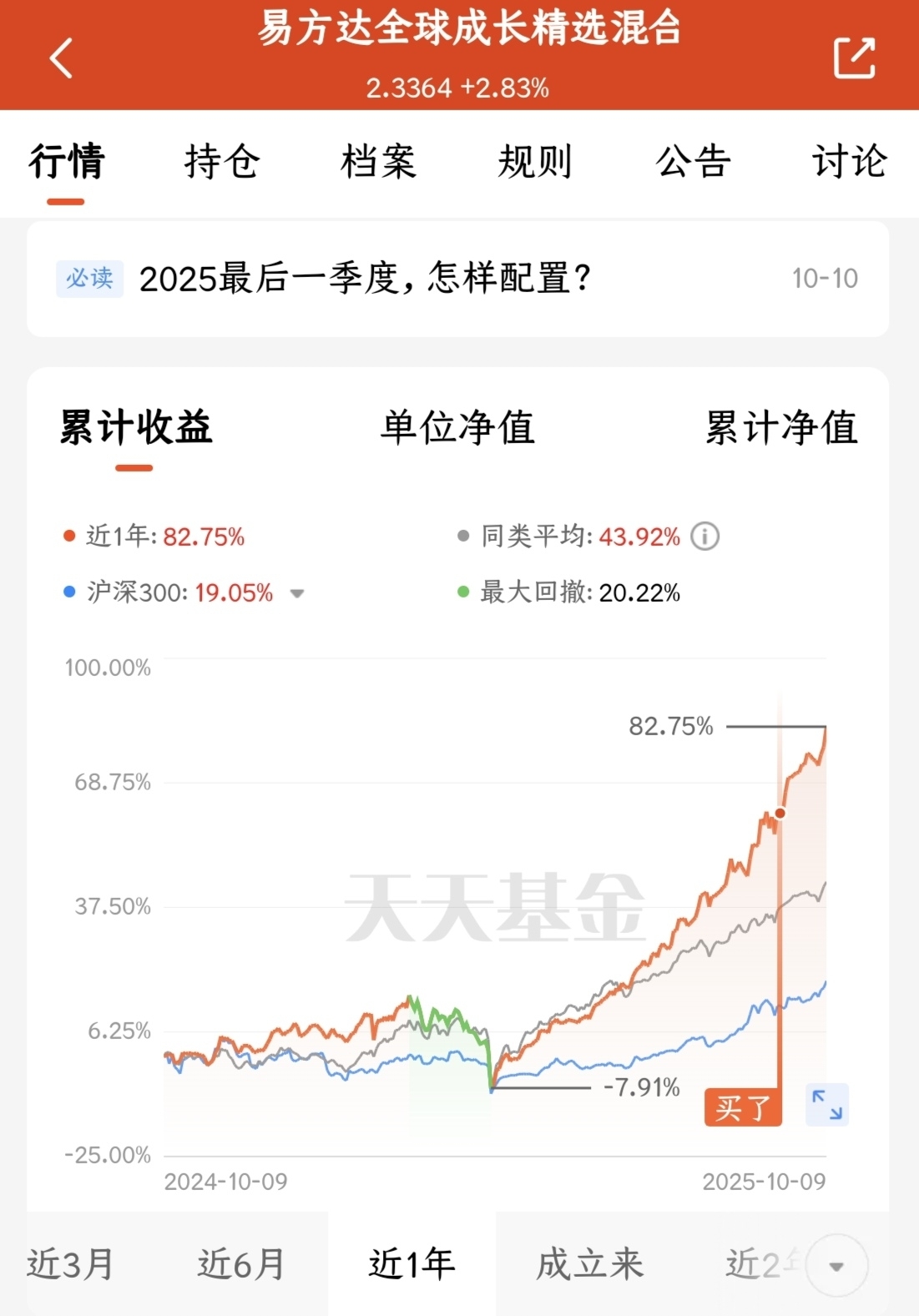The height and width of the screenshot is (1316, 919).
Task: Open 沪深300 benchmark dropdown arrow
Action: (x=296, y=593)
